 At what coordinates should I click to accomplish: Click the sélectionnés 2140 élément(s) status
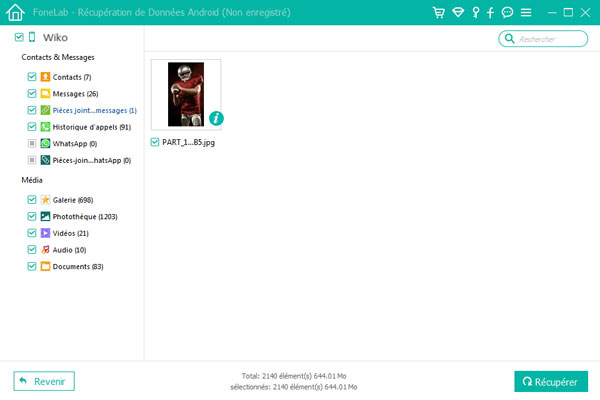pos(294,387)
